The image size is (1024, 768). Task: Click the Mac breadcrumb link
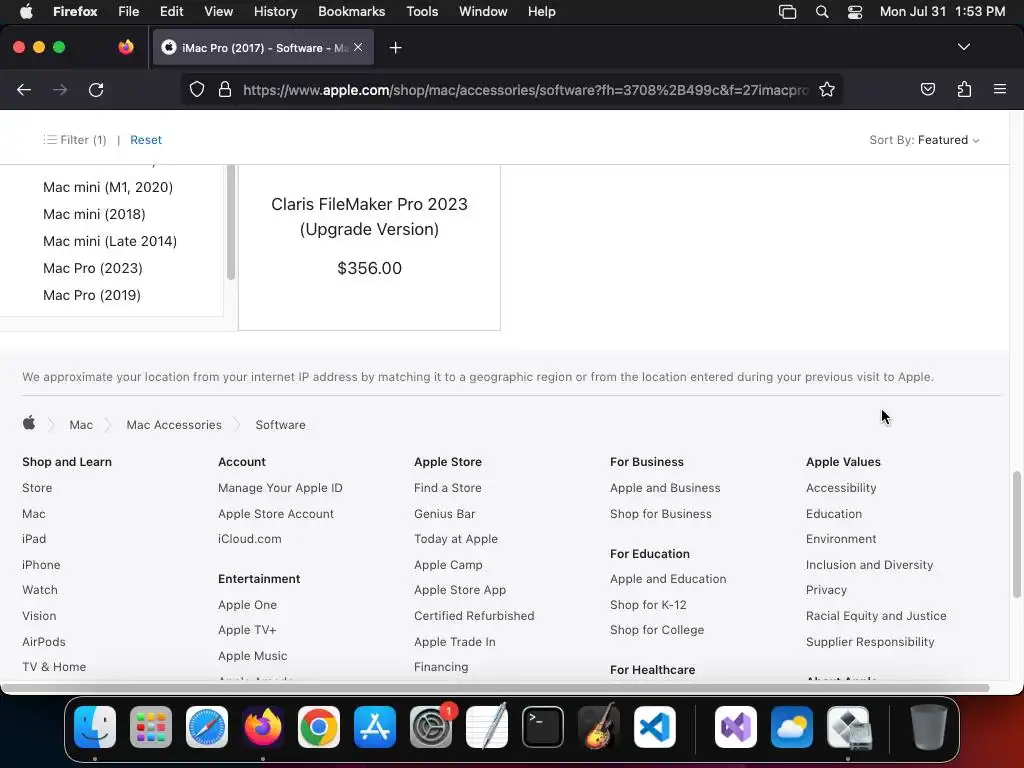click(81, 424)
